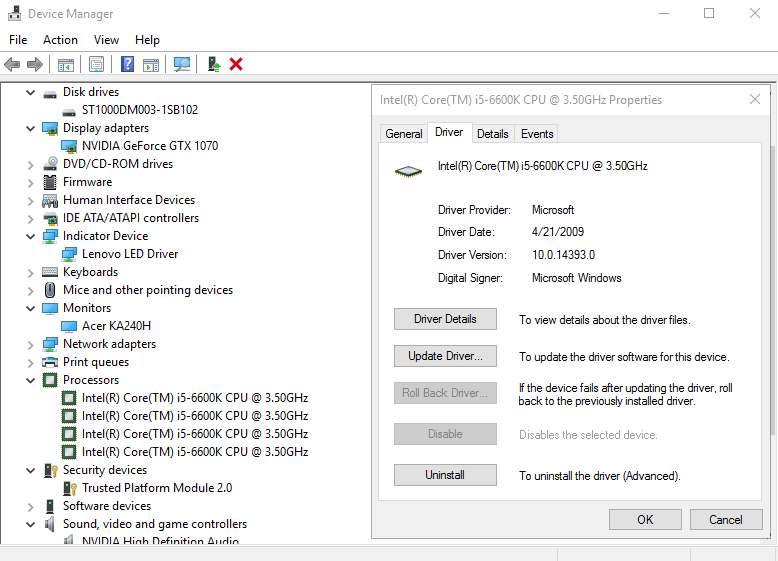Click the Show/Hide console tree toolbar icon
This screenshot has width=778, height=561.
click(65, 64)
